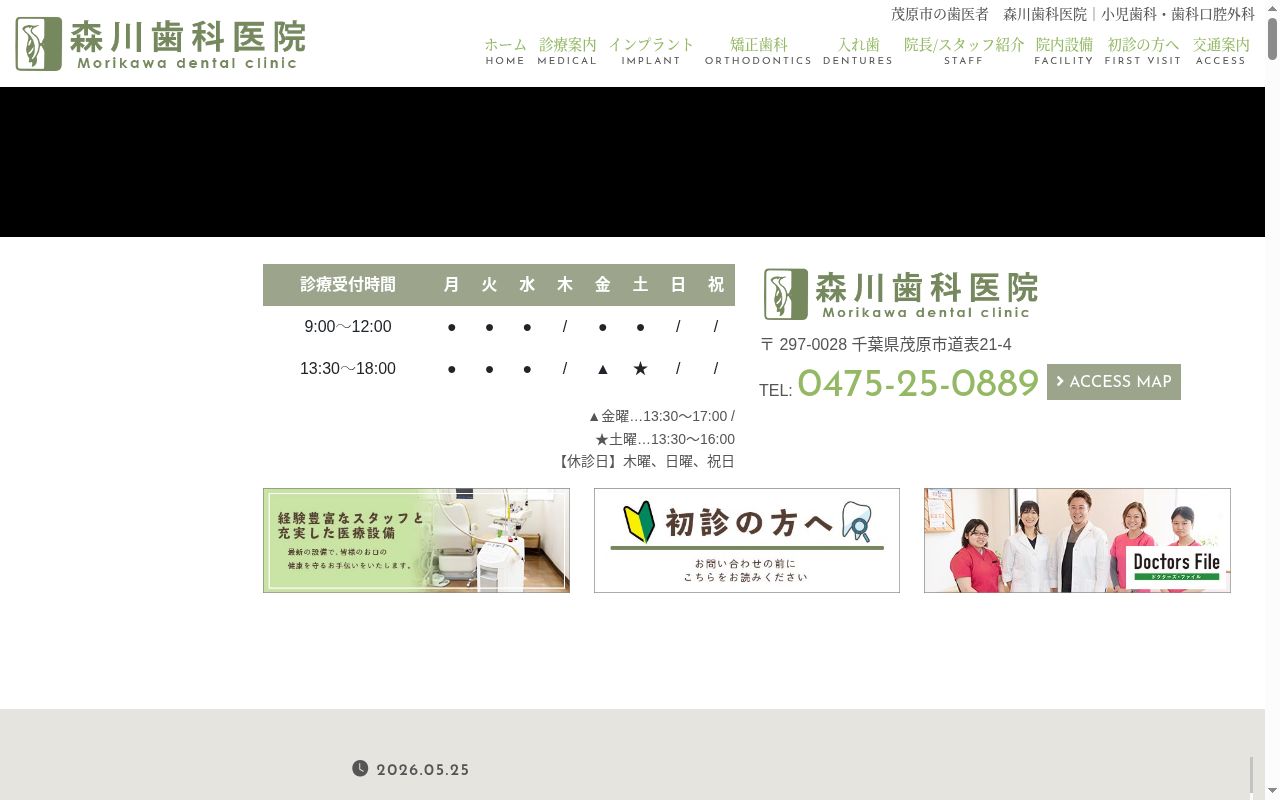
Task: Click the ▲金曜…13:30〜17:00 note
Action: click(661, 416)
